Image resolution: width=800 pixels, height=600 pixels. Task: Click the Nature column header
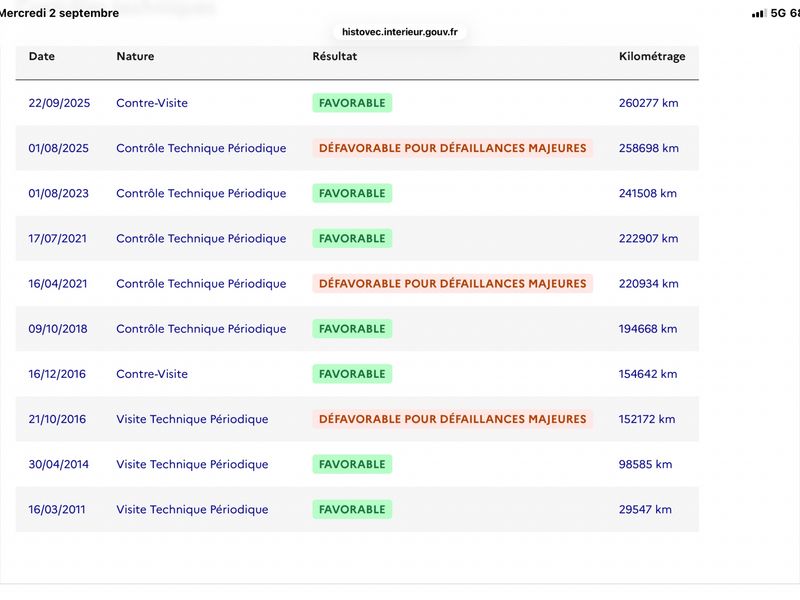(135, 56)
